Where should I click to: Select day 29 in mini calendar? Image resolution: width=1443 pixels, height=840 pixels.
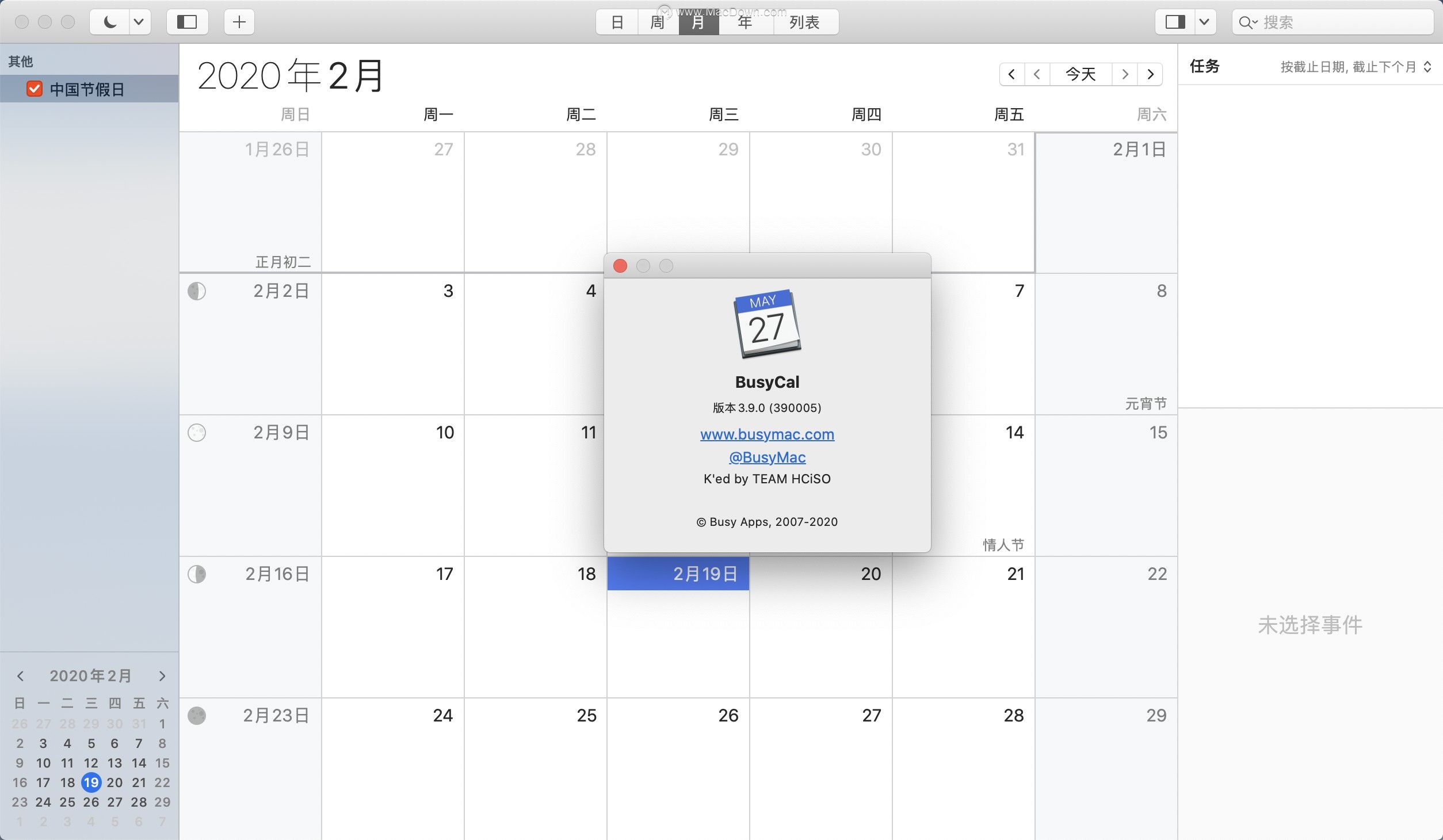[x=162, y=801]
